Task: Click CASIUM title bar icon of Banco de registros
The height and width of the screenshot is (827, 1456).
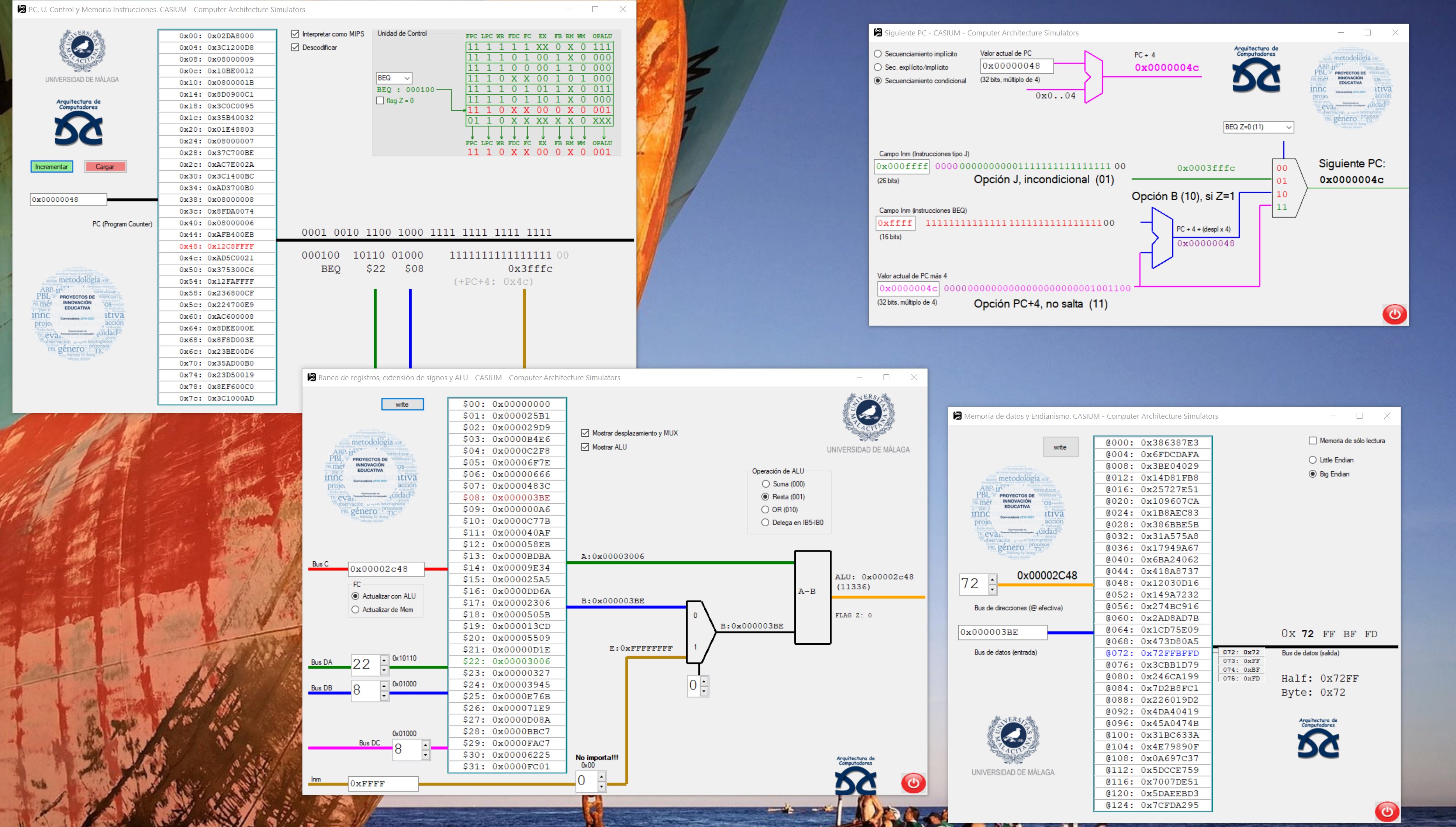Action: [x=311, y=377]
